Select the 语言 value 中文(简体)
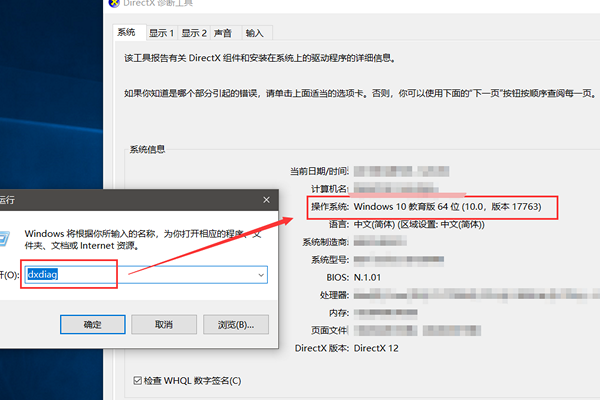 (419, 224)
